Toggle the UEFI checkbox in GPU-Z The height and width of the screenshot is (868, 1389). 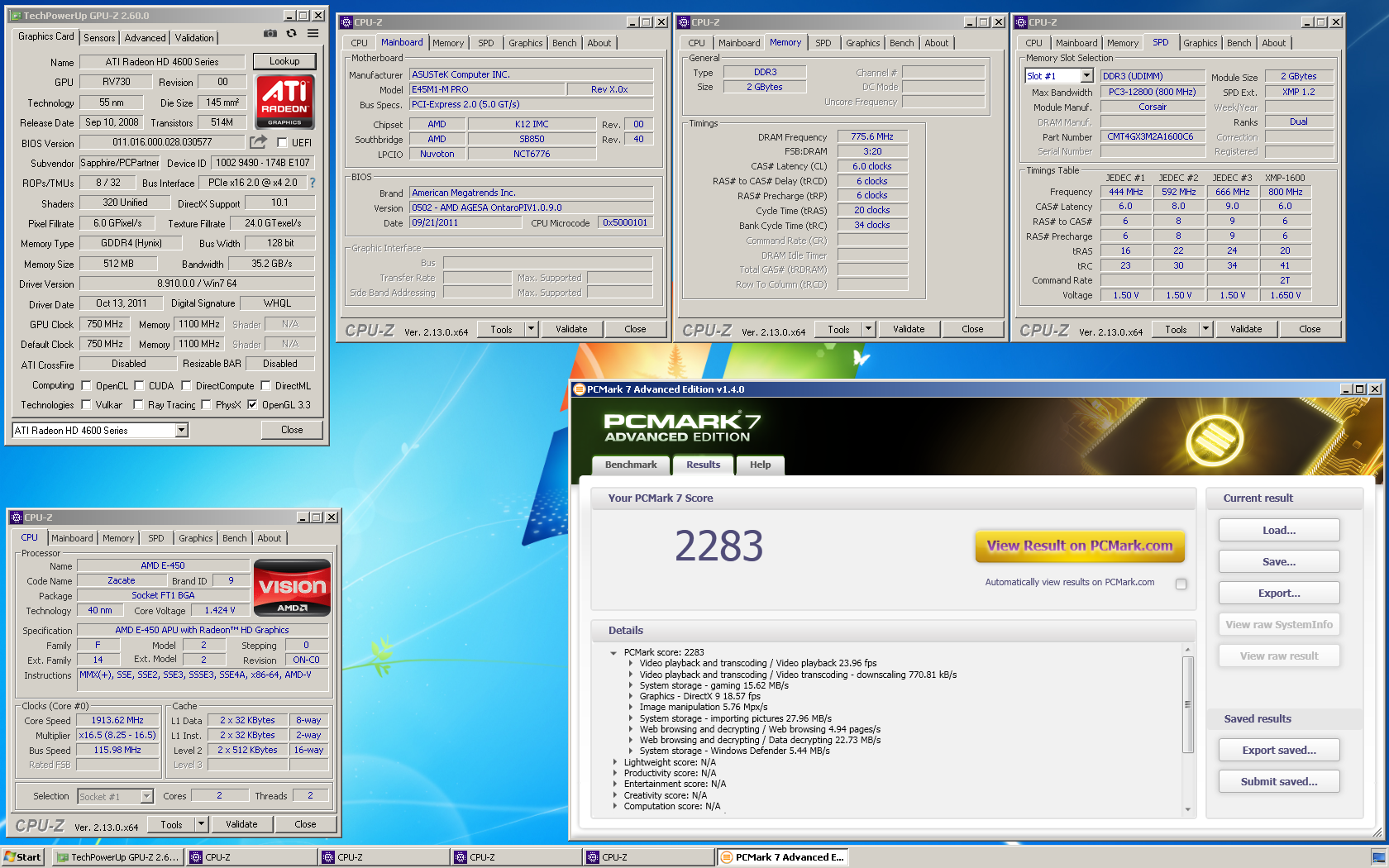coord(282,143)
